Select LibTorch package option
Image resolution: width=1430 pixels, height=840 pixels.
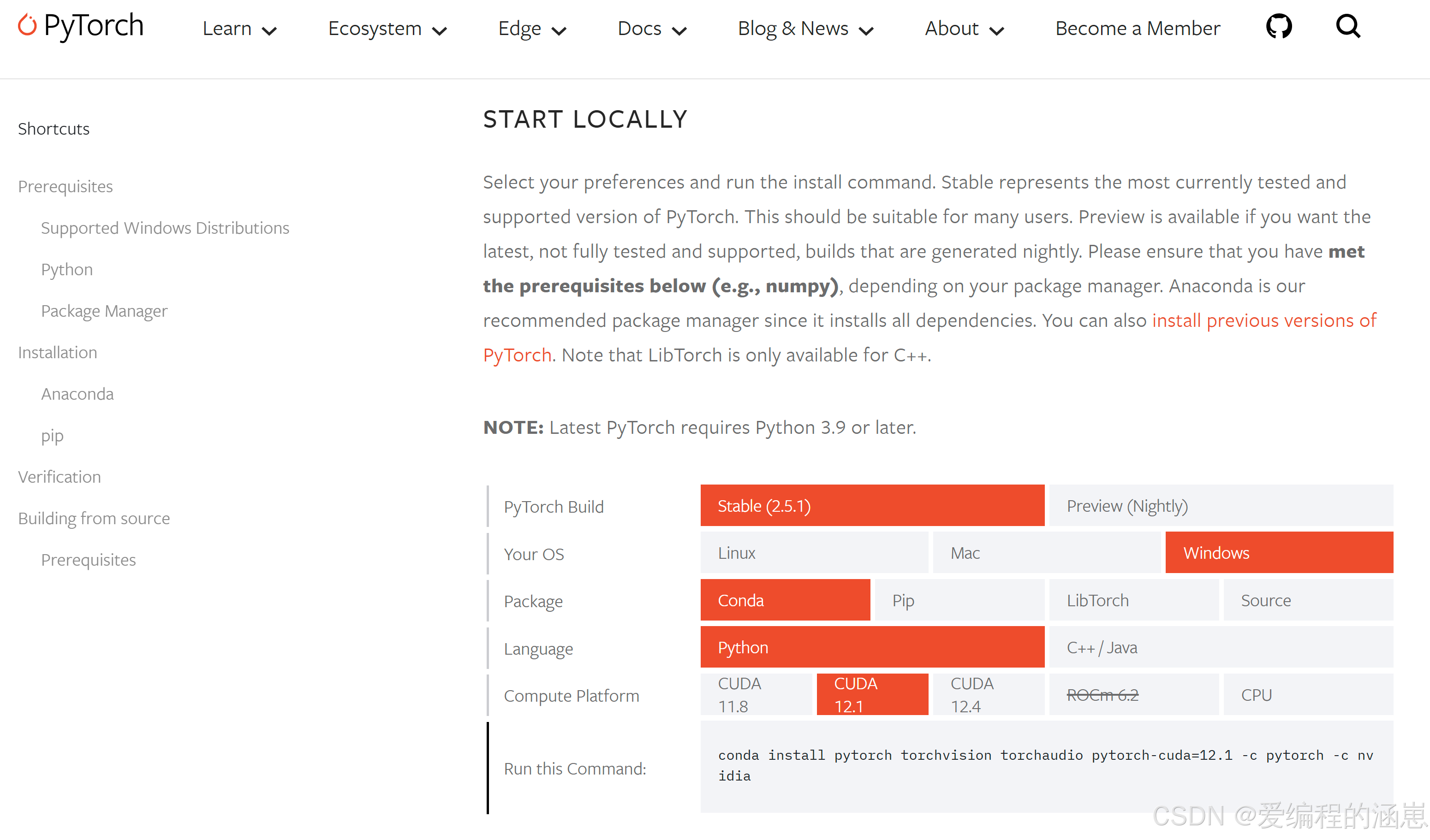click(x=1134, y=600)
